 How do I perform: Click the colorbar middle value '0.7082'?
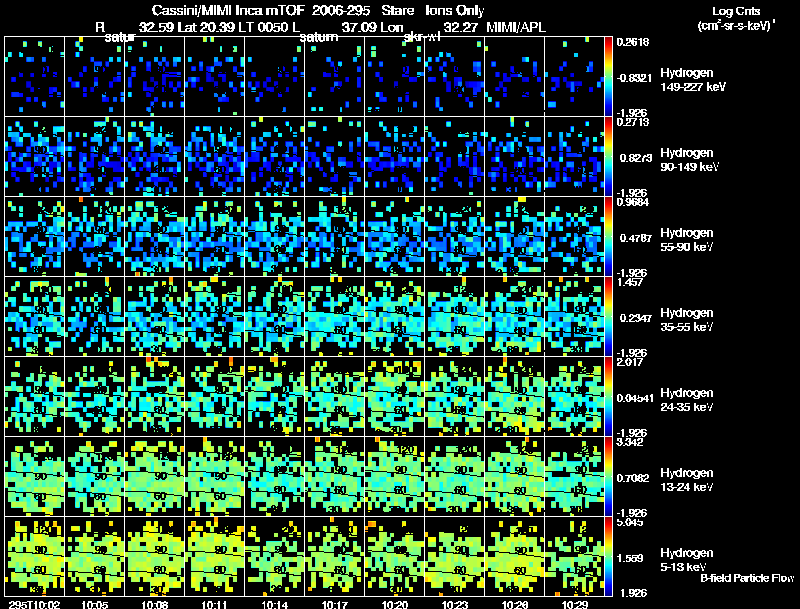633,478
